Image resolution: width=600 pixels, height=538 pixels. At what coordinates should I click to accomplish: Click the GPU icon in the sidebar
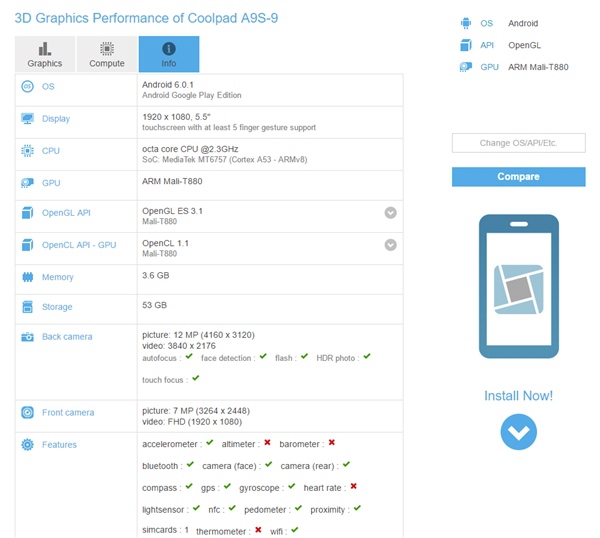(466, 67)
